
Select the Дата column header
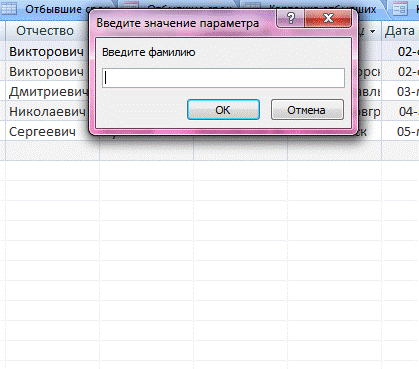pos(400,31)
